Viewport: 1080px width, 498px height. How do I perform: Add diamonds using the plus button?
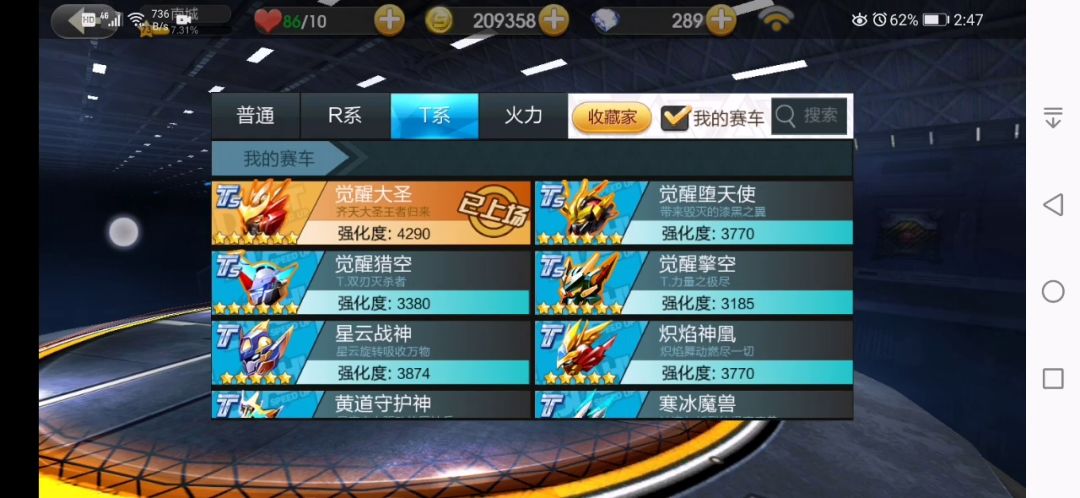click(x=720, y=21)
